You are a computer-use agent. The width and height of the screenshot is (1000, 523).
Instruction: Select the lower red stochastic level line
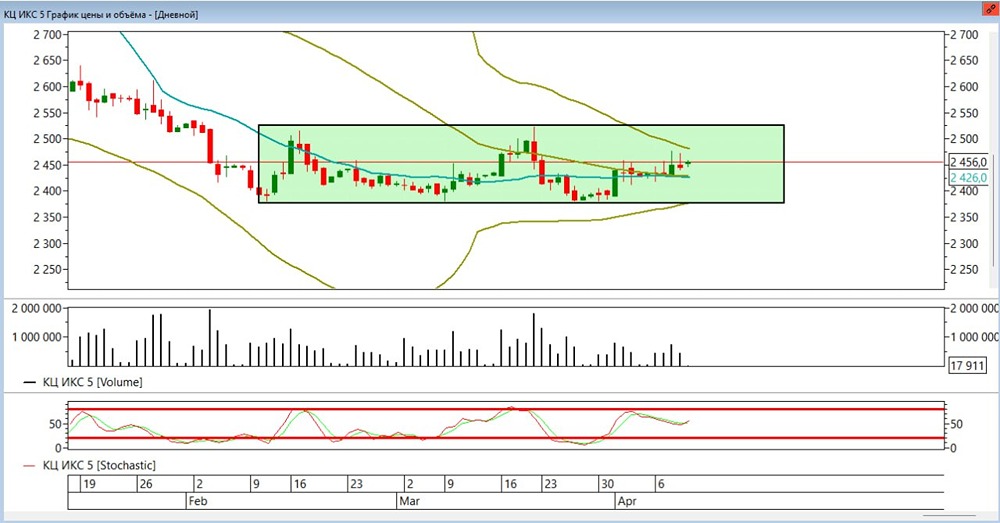click(506, 438)
